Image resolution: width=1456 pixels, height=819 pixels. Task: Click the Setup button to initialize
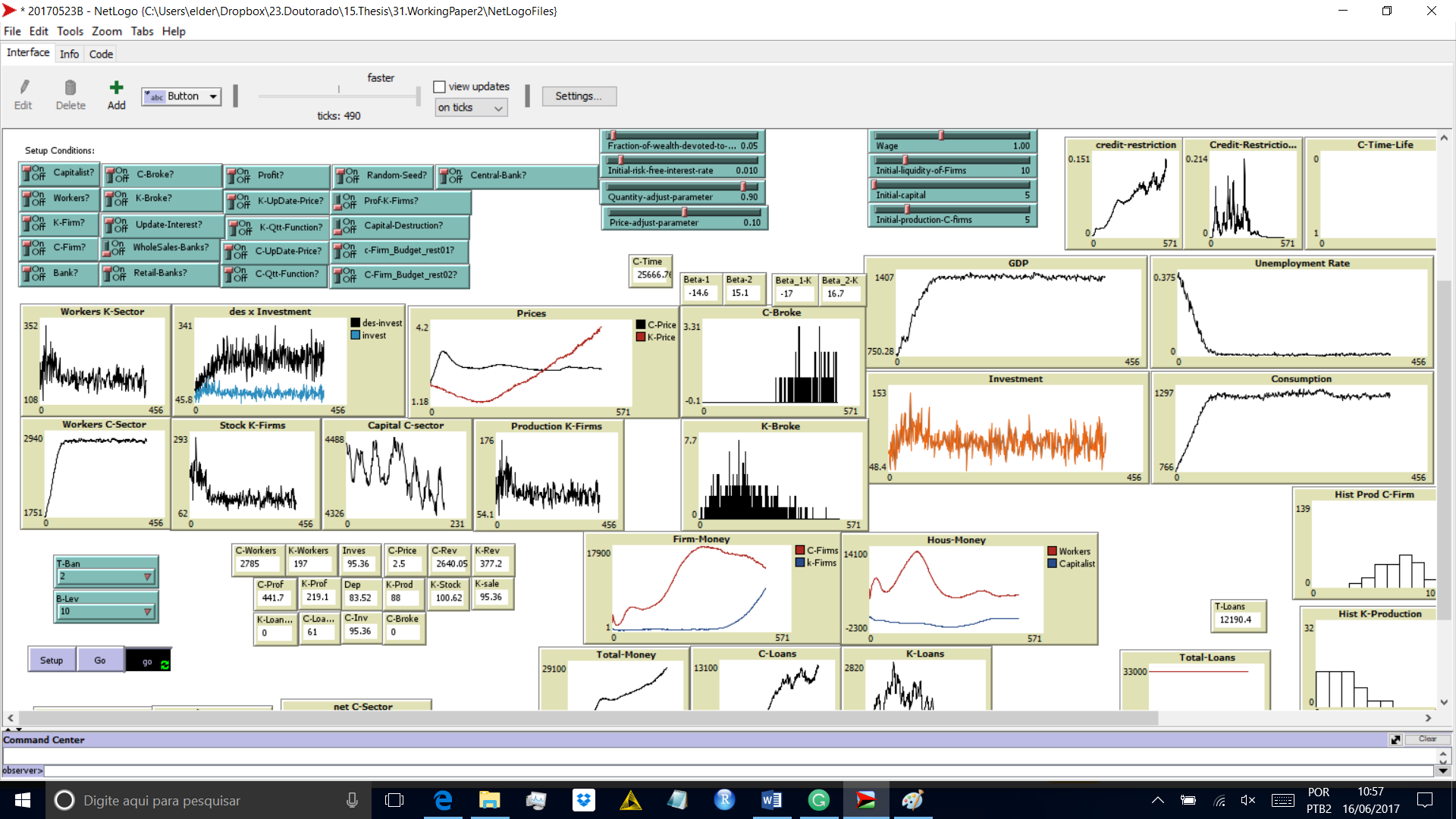[51, 660]
